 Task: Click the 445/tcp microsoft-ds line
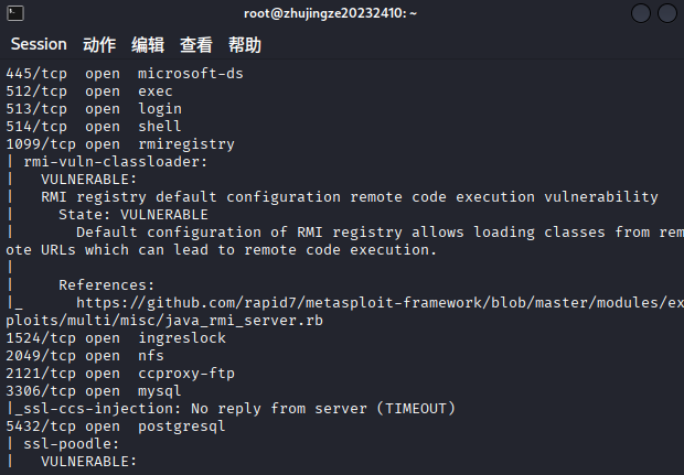coord(124,74)
